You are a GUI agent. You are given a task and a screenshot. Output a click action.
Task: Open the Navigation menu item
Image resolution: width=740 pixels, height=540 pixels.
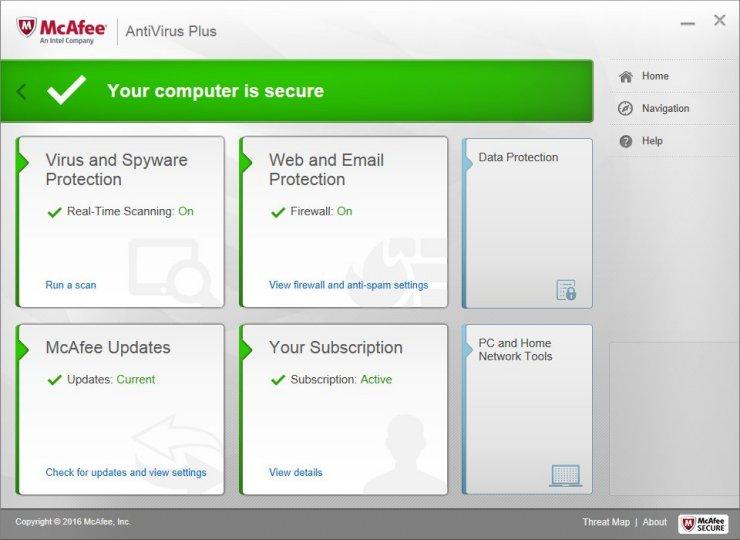coord(665,109)
